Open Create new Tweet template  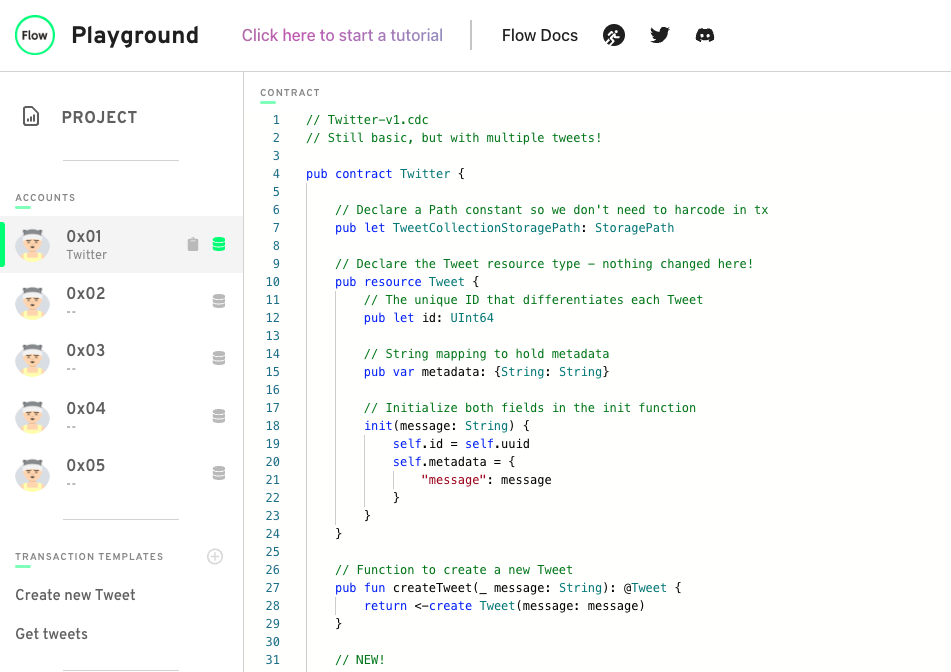[75, 595]
